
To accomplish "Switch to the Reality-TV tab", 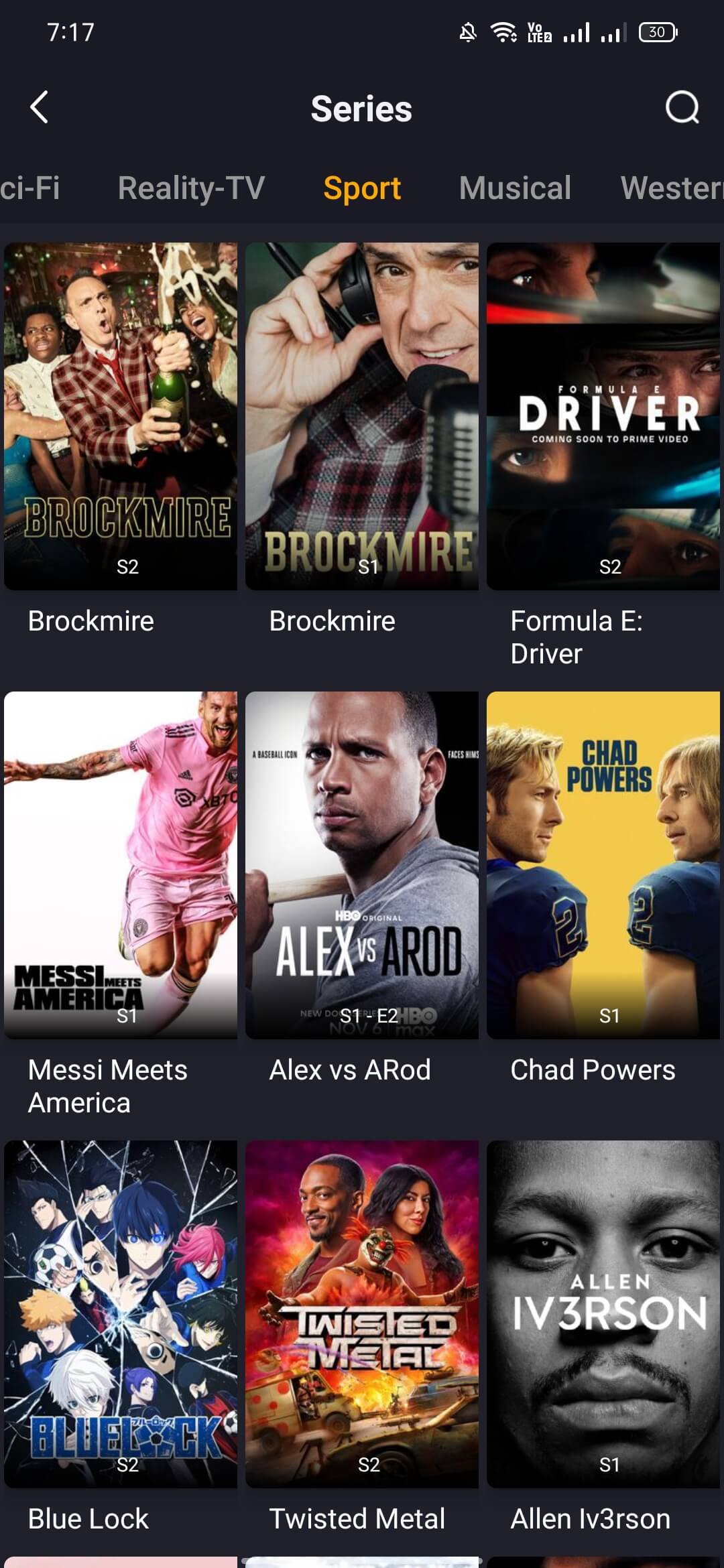I will 192,188.
